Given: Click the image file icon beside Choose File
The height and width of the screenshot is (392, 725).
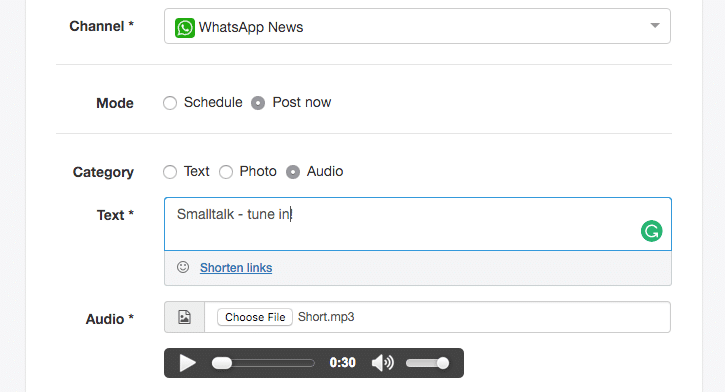Looking at the screenshot, I should pos(184,317).
